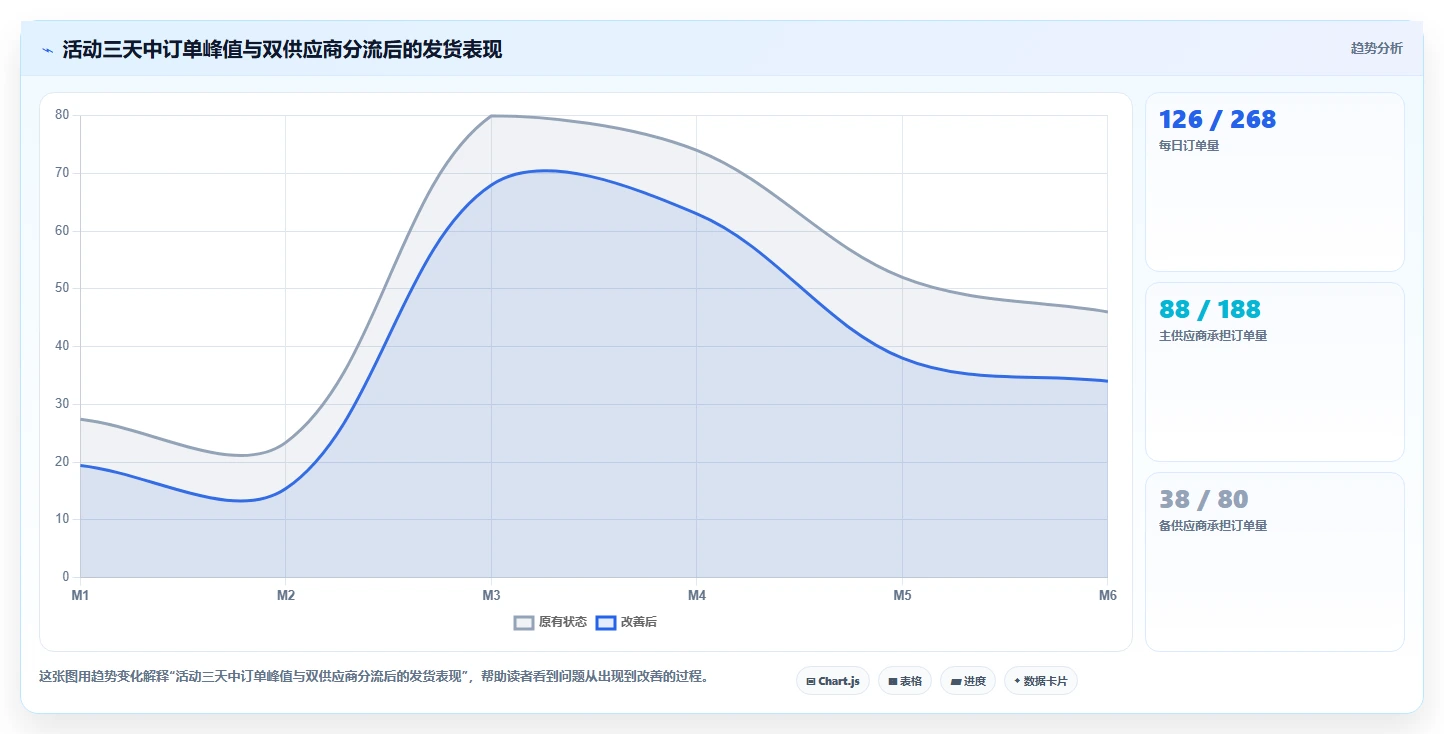1444x734 pixels.
Task: Click the 趋势分析 label in the header
Action: tap(1376, 48)
